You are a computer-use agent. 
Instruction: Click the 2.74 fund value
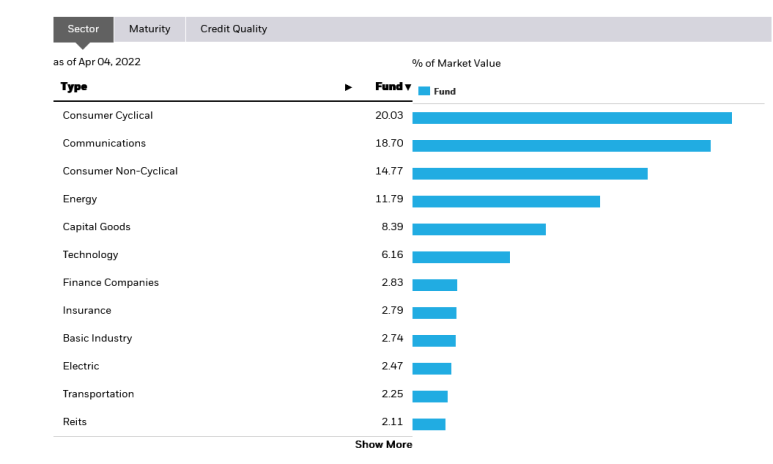(392, 338)
